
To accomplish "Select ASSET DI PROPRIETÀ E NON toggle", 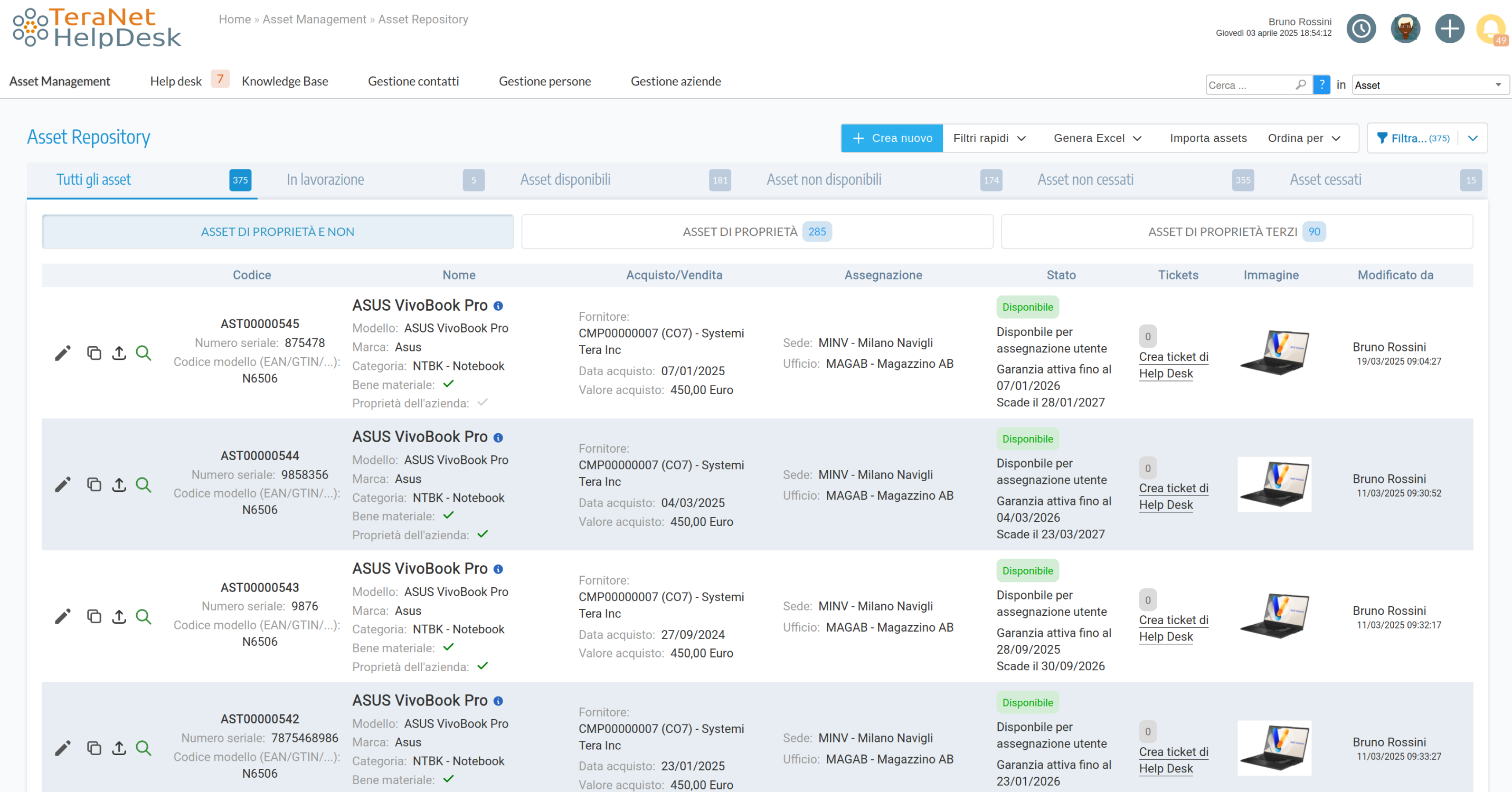I will tap(278, 232).
